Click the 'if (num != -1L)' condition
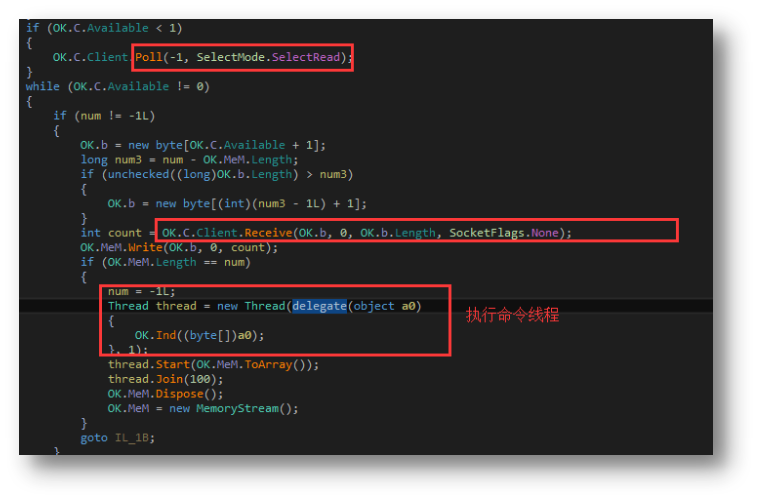Viewport: 759px width, 501px height. 104,116
